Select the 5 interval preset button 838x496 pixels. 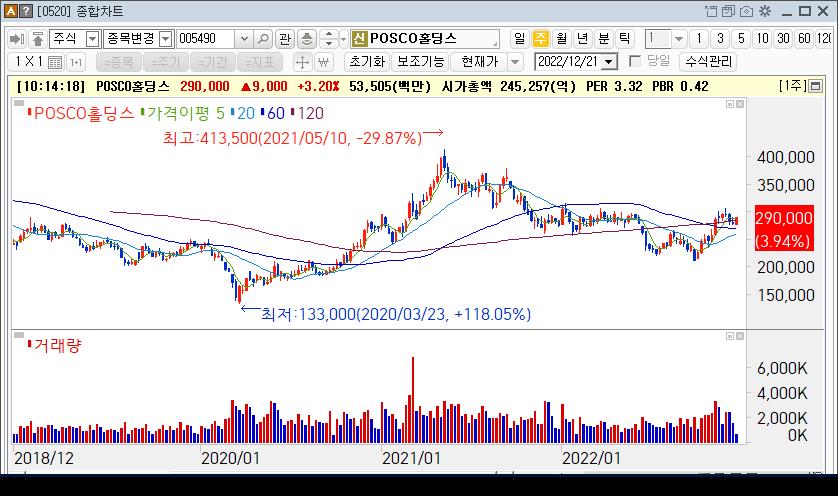(x=741, y=38)
